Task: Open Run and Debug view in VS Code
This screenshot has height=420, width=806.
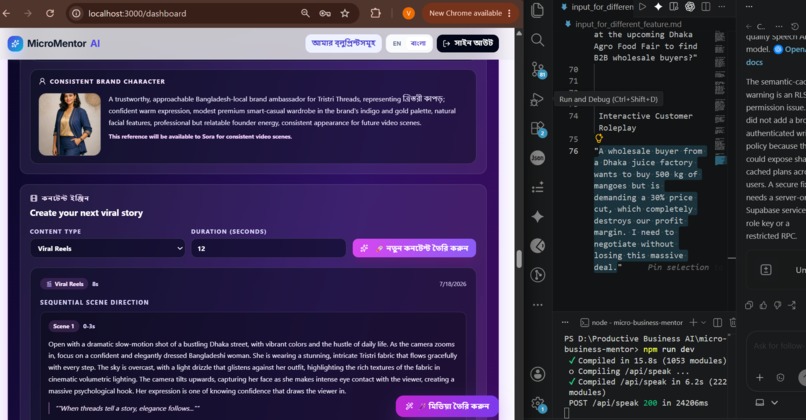Action: click(x=538, y=99)
